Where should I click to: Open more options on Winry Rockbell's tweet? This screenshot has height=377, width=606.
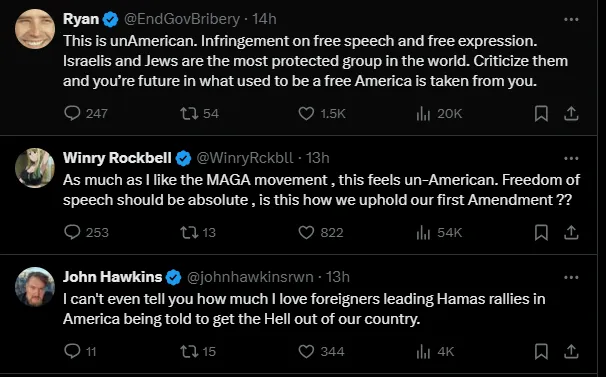click(571, 158)
